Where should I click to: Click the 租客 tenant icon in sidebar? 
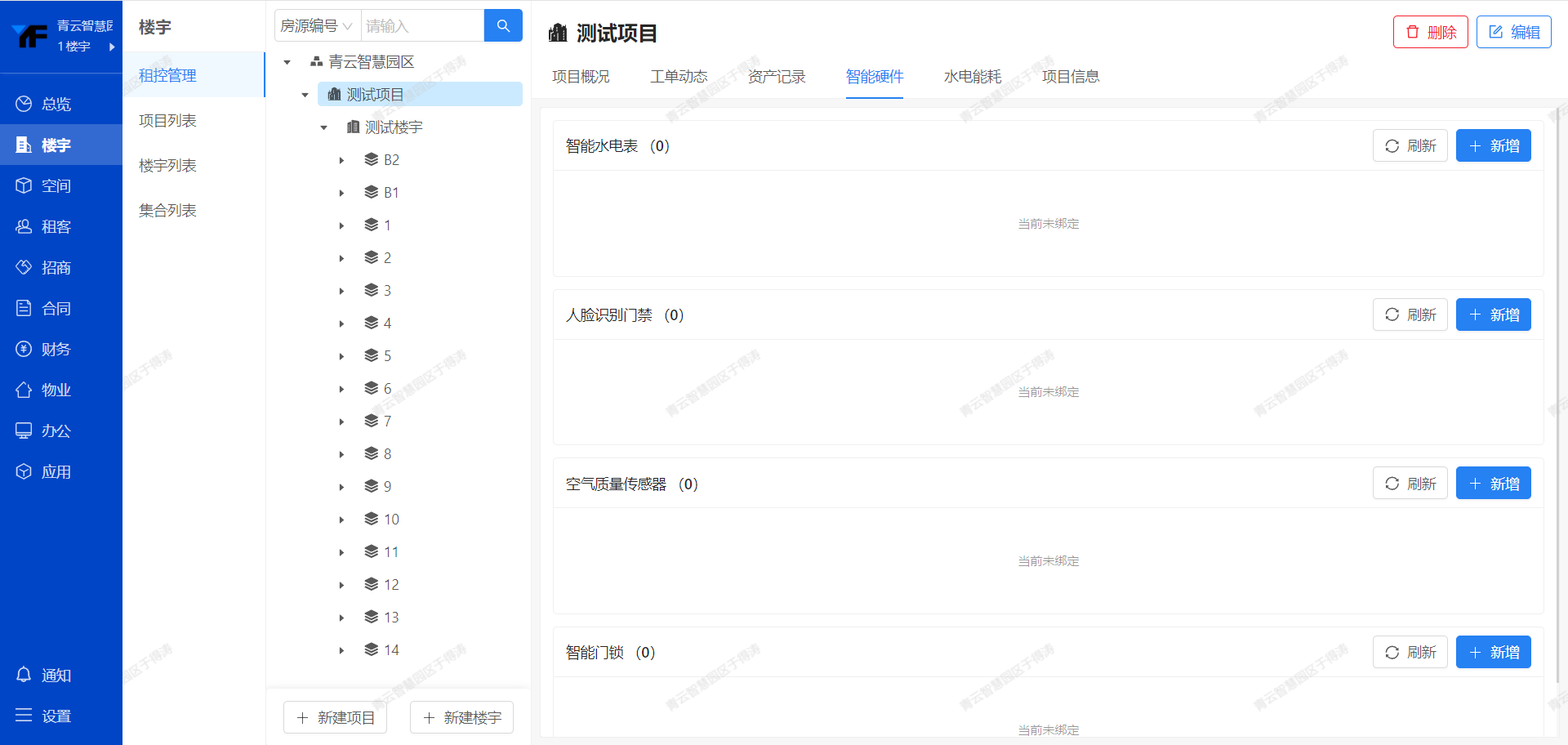point(24,226)
